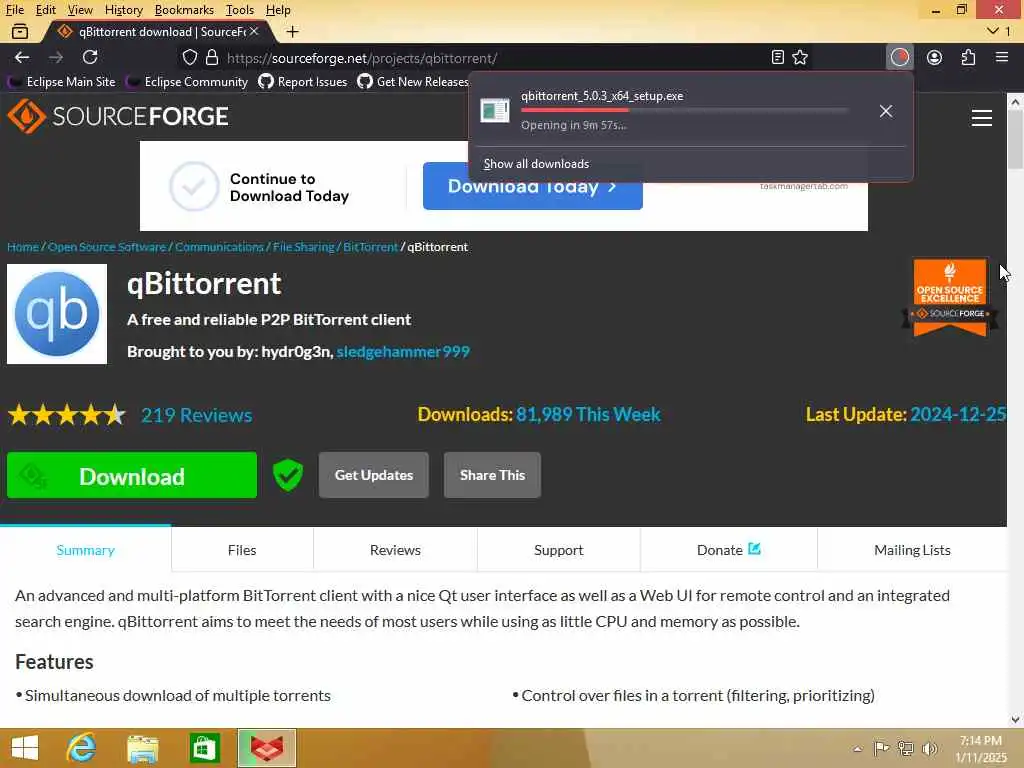Open the Communications breadcrumb link
Image resolution: width=1024 pixels, height=768 pixels.
[219, 247]
